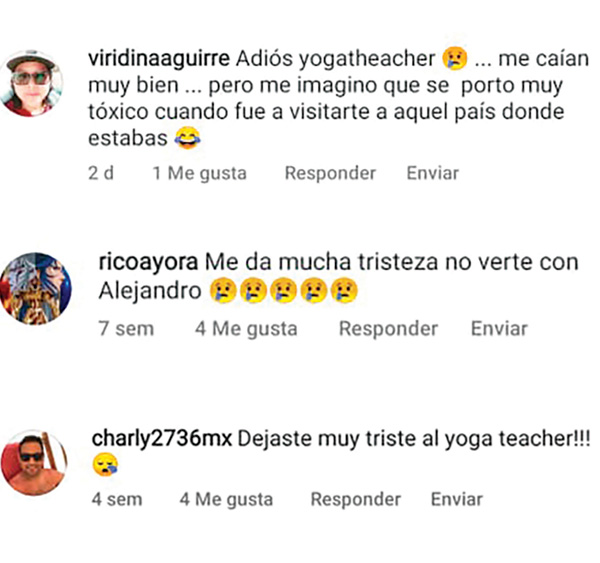Click the 2 d timestamp

[x=101, y=173]
